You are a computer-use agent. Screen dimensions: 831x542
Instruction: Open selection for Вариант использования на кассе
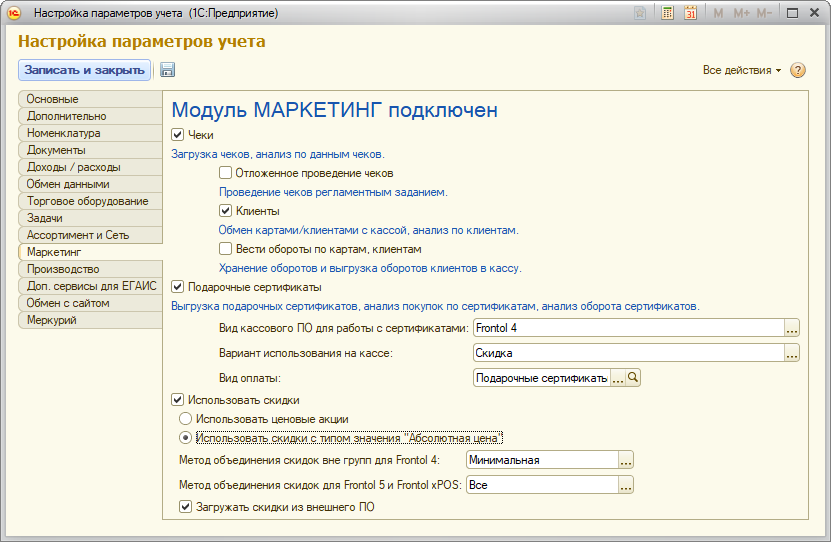point(791,353)
